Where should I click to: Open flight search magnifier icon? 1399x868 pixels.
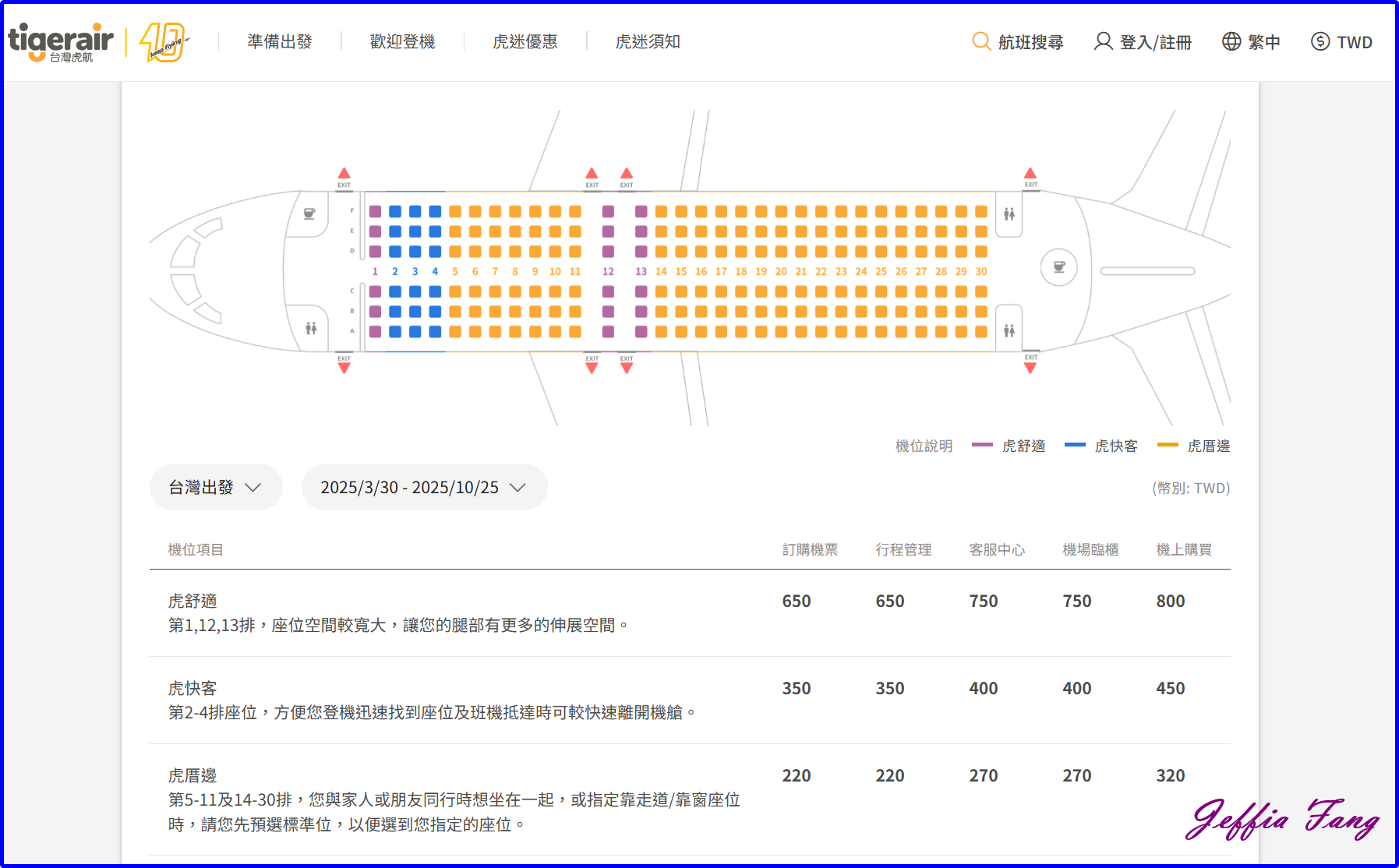point(981,41)
